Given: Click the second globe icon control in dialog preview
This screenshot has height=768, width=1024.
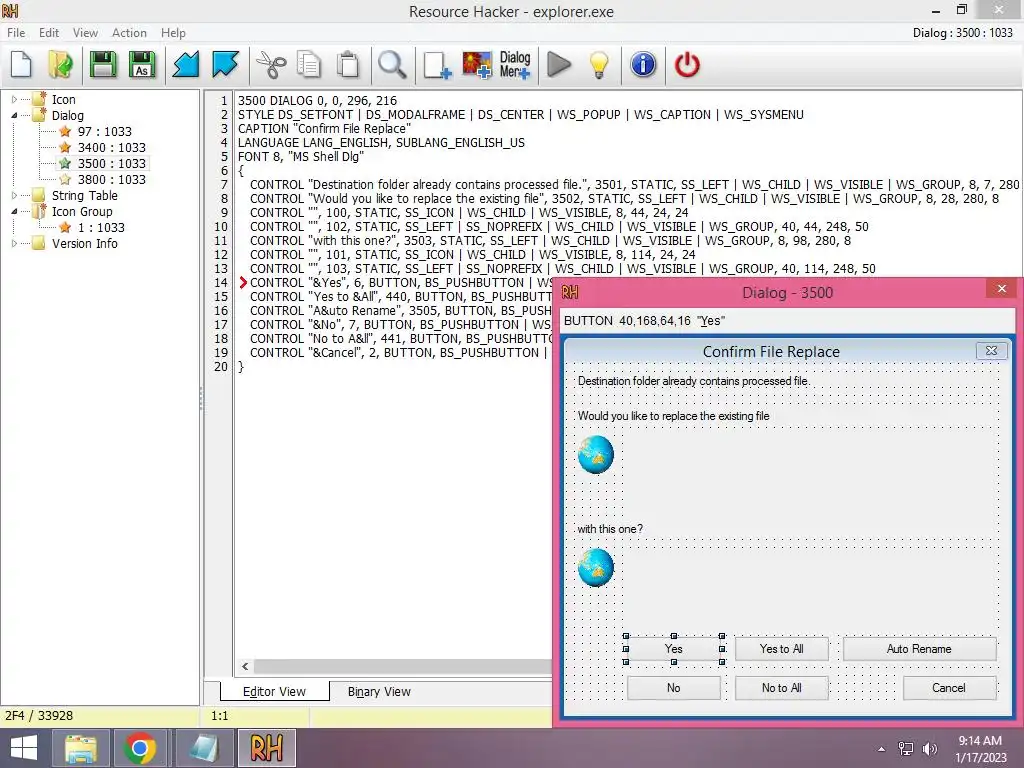Looking at the screenshot, I should point(596,568).
